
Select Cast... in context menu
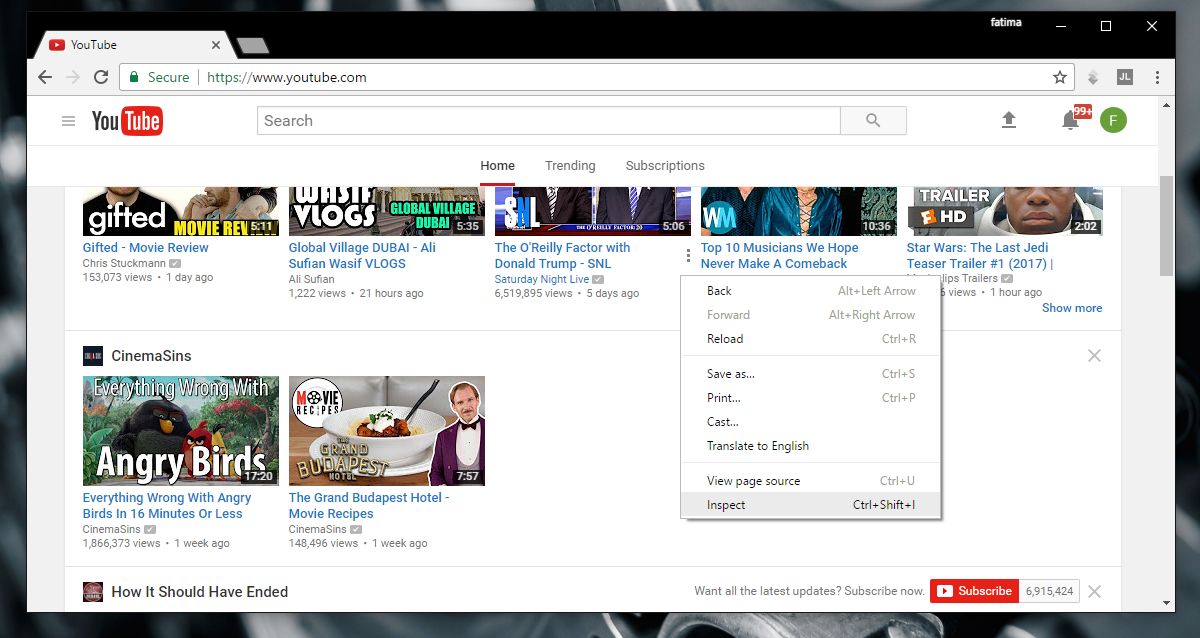pos(810,422)
